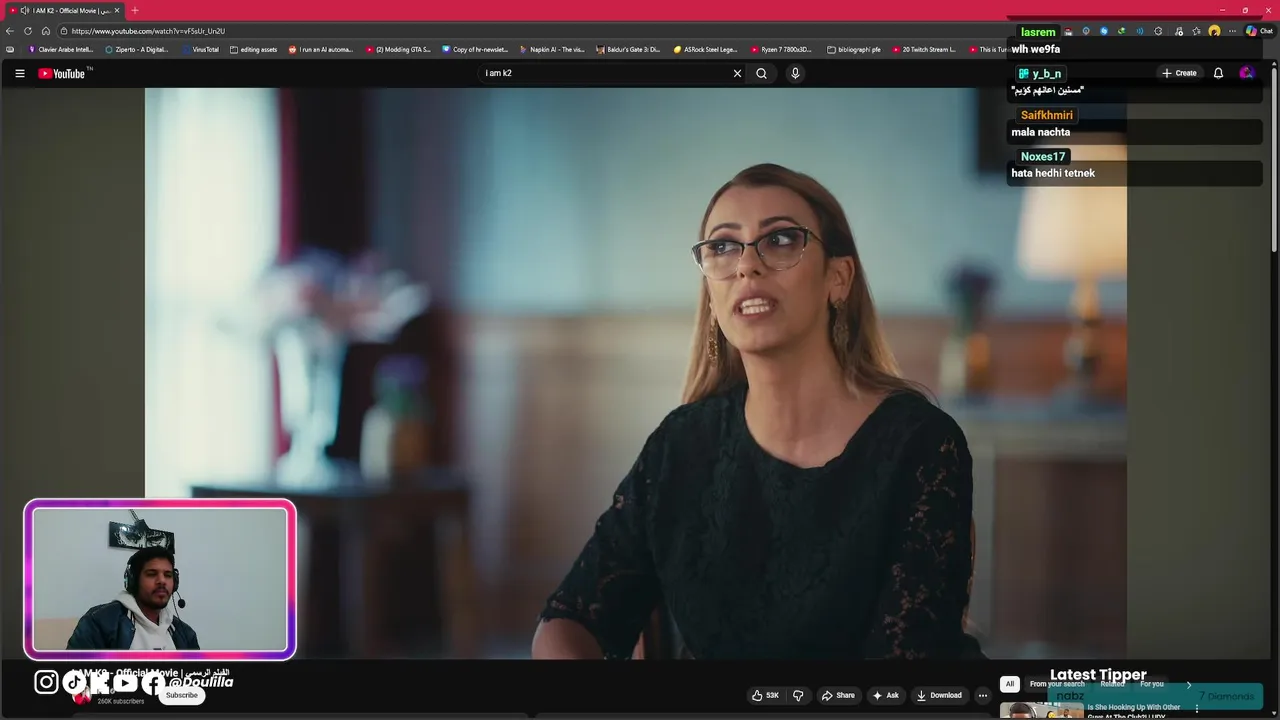Start voice search with the microphone icon
Screen dimensions: 1280x720
(795, 73)
